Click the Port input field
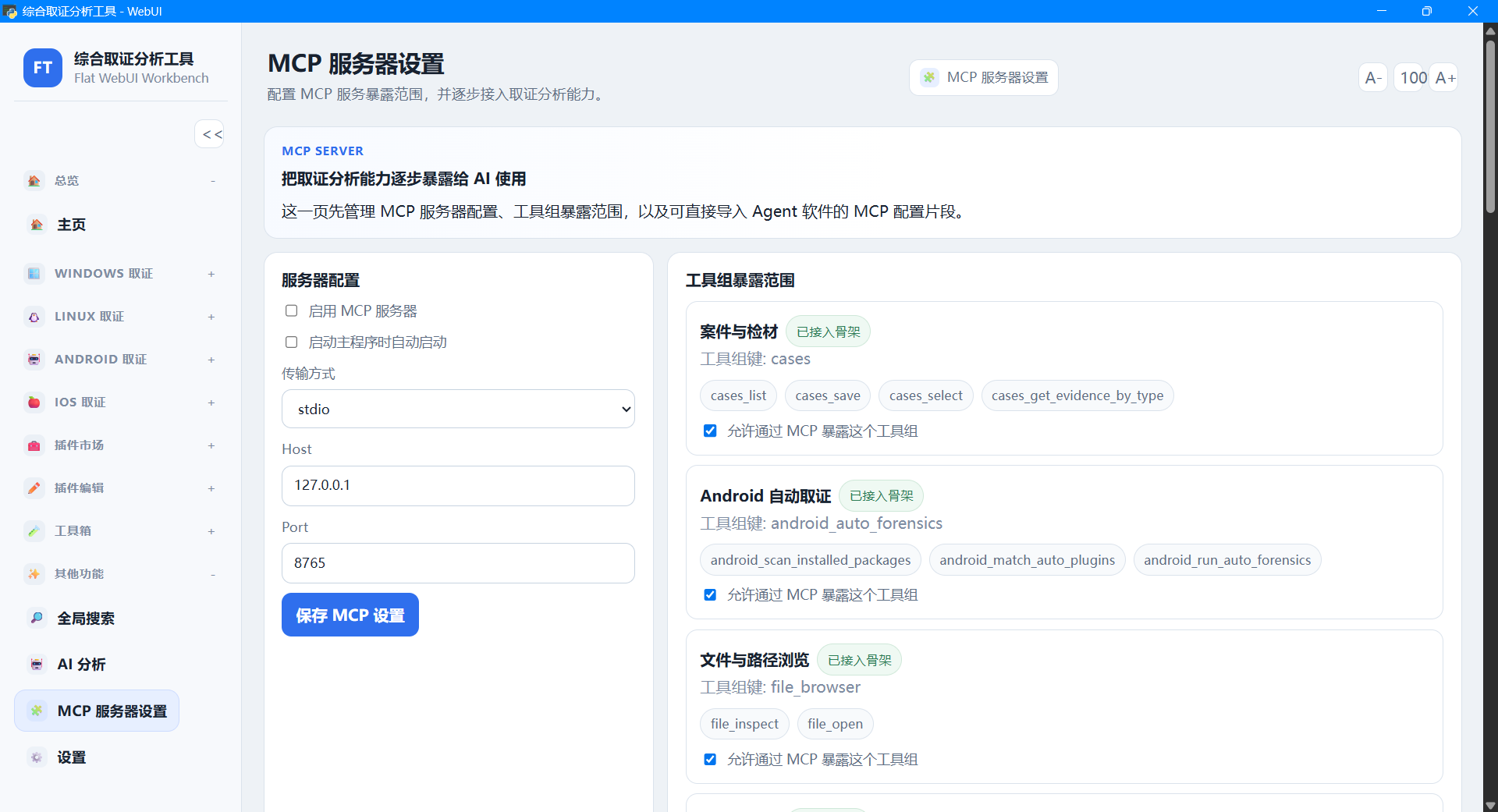The width and height of the screenshot is (1498, 812). [458, 563]
